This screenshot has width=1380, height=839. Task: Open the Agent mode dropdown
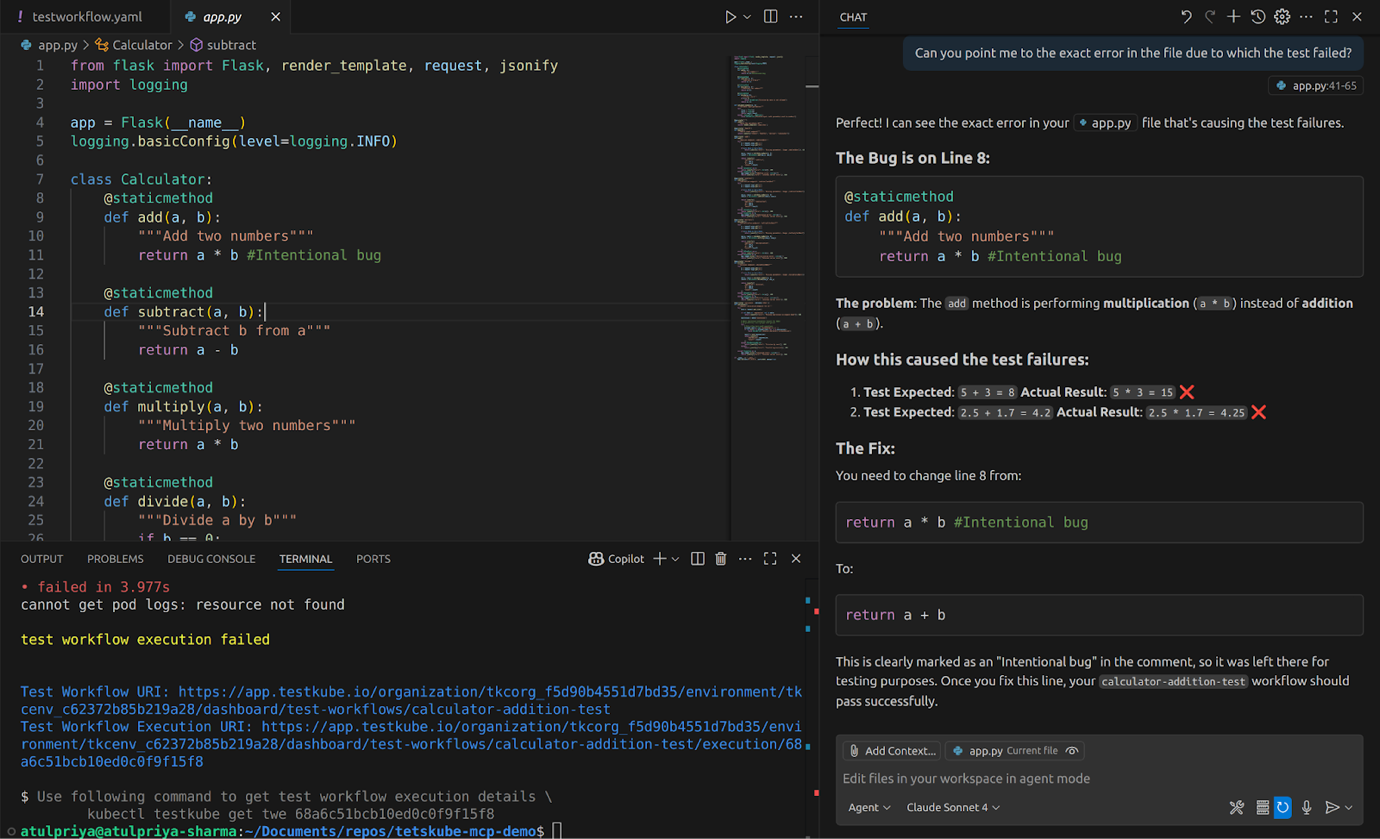point(869,807)
